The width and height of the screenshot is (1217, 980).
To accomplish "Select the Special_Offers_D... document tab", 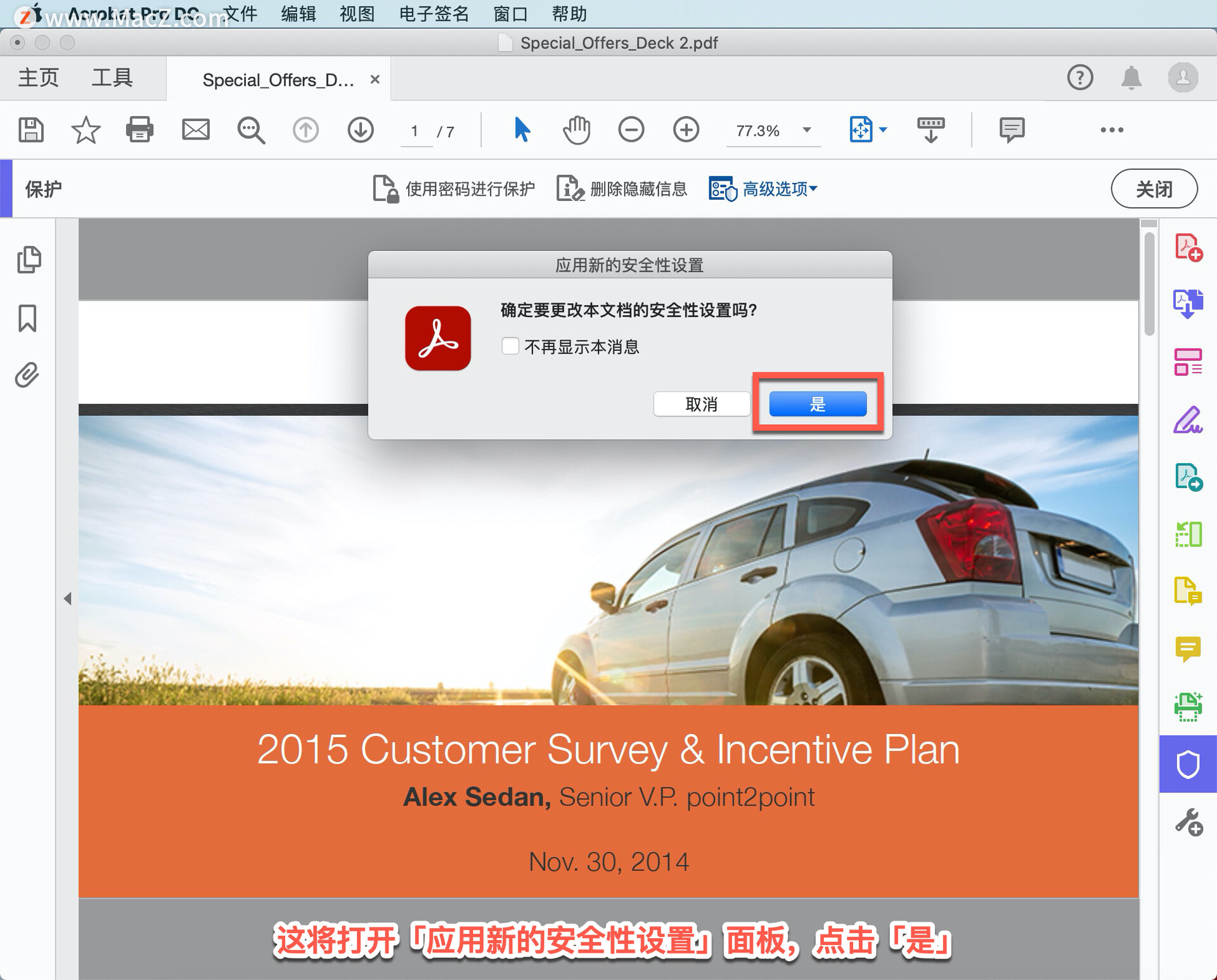I will tap(278, 80).
